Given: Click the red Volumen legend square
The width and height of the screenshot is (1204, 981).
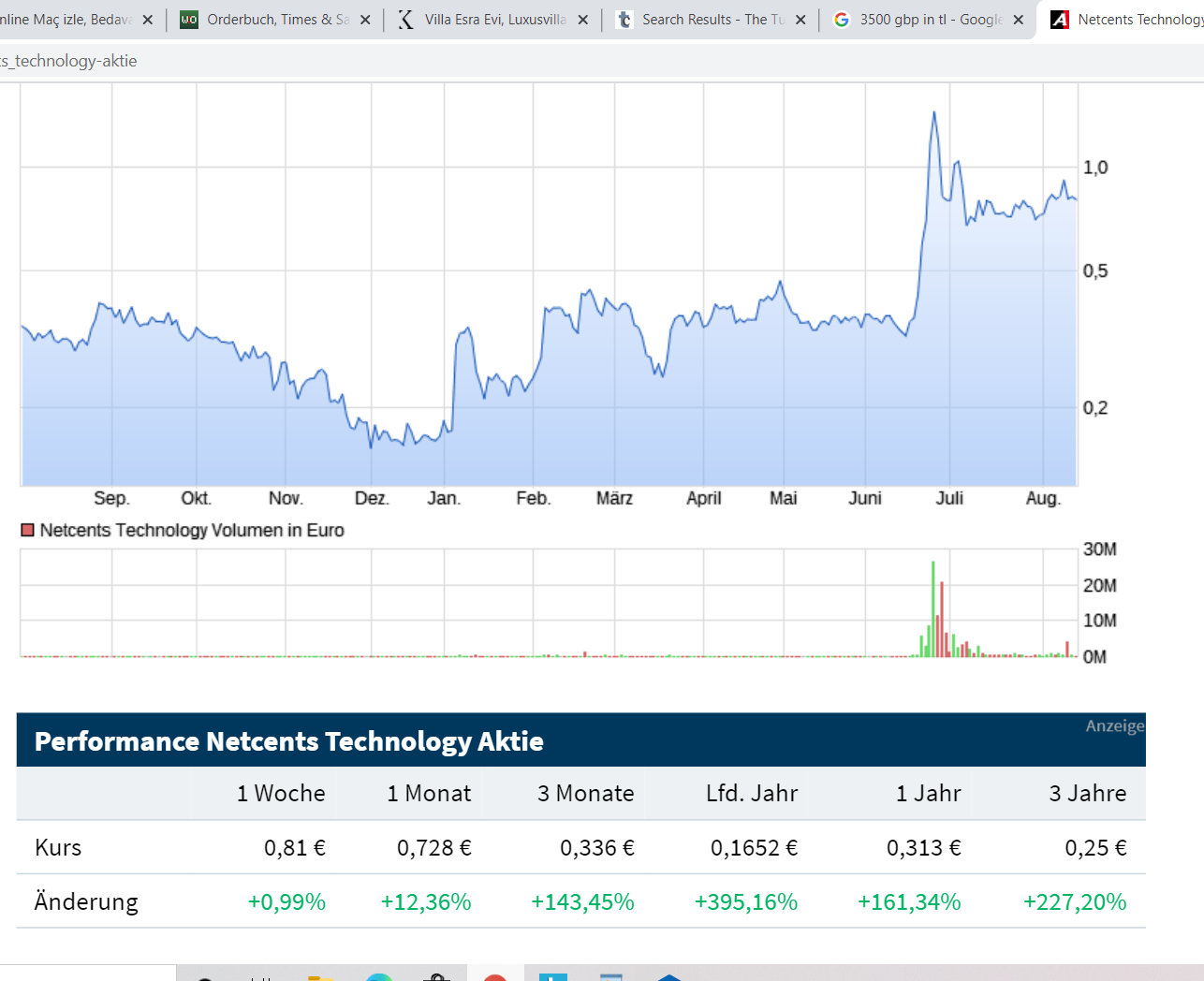Looking at the screenshot, I should pyautogui.click(x=27, y=530).
